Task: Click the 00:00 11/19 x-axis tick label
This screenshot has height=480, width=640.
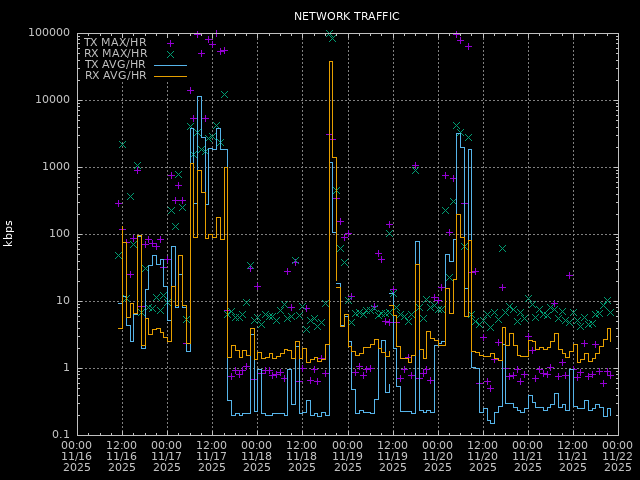Action: [347, 456]
